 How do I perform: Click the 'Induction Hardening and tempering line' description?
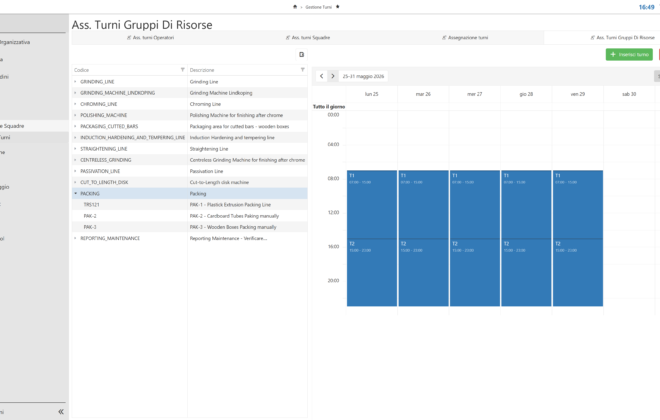point(232,137)
